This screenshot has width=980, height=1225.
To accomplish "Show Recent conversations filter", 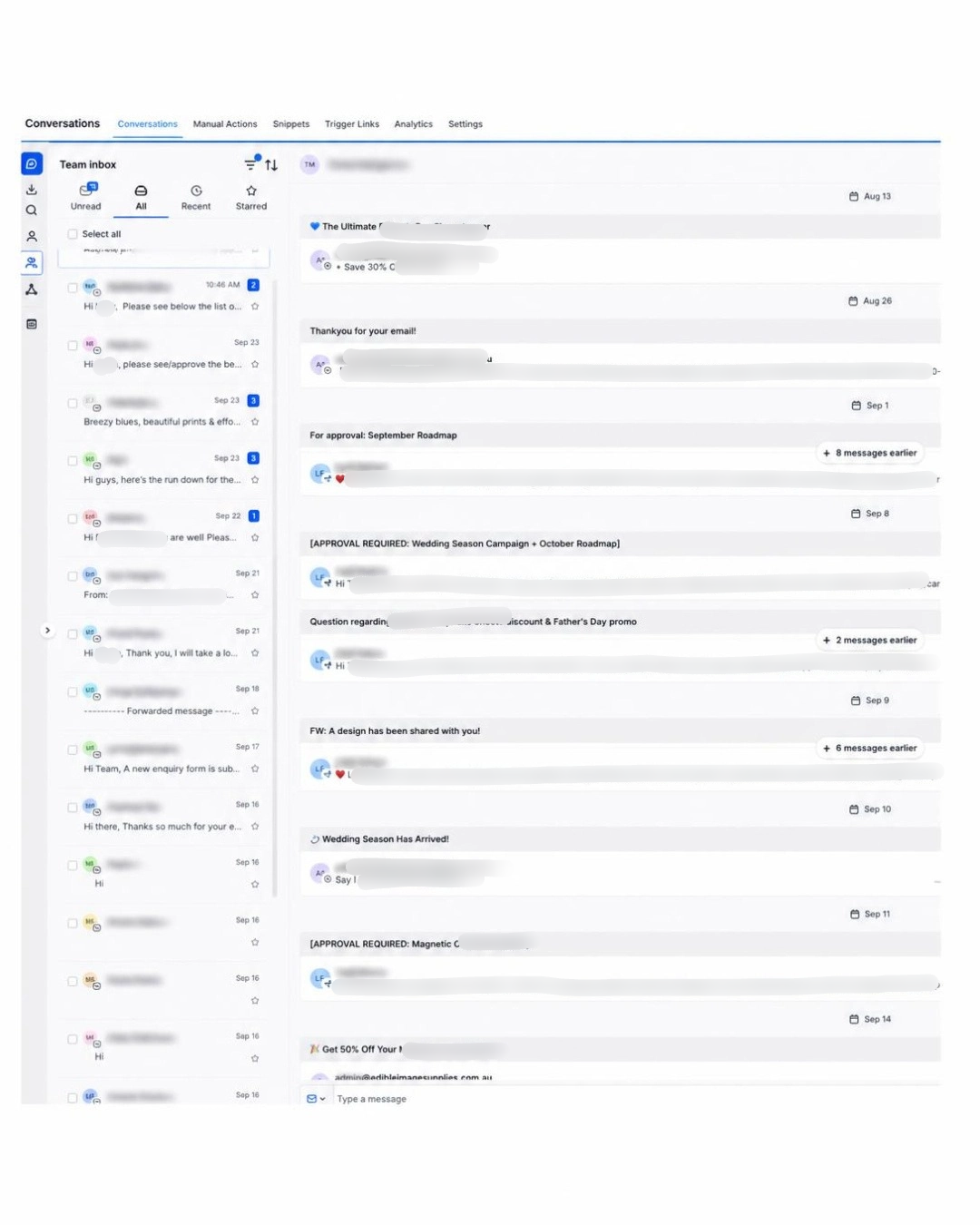I will point(196,197).
